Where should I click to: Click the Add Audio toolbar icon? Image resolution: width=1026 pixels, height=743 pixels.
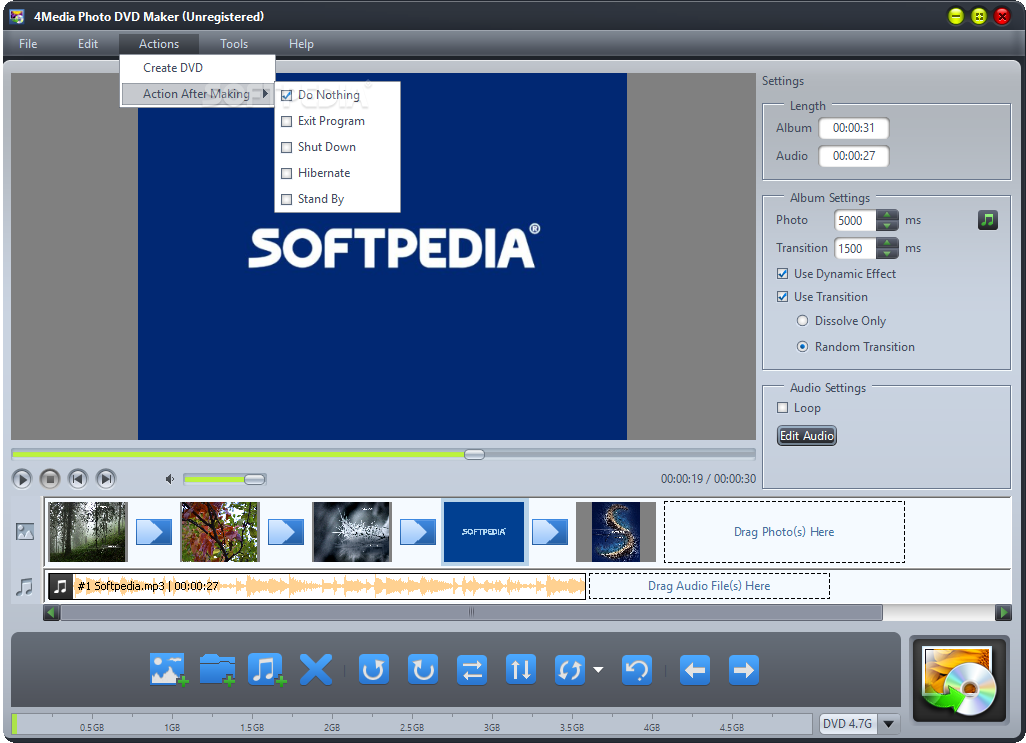(266, 670)
